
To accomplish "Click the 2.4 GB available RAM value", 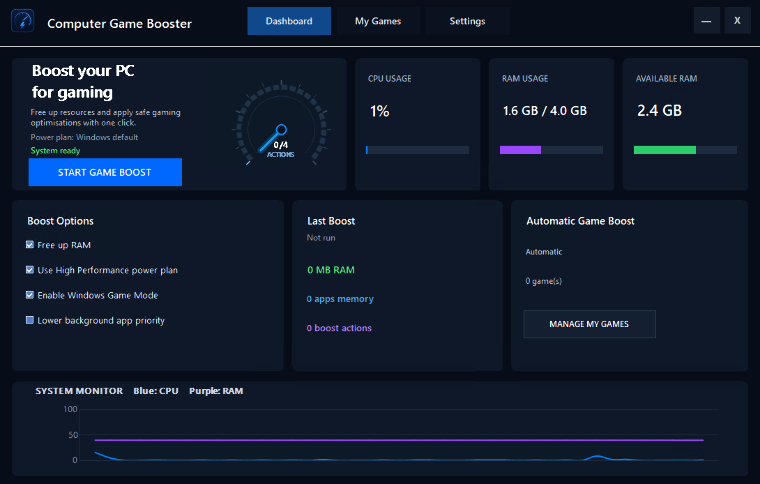I will (659, 111).
